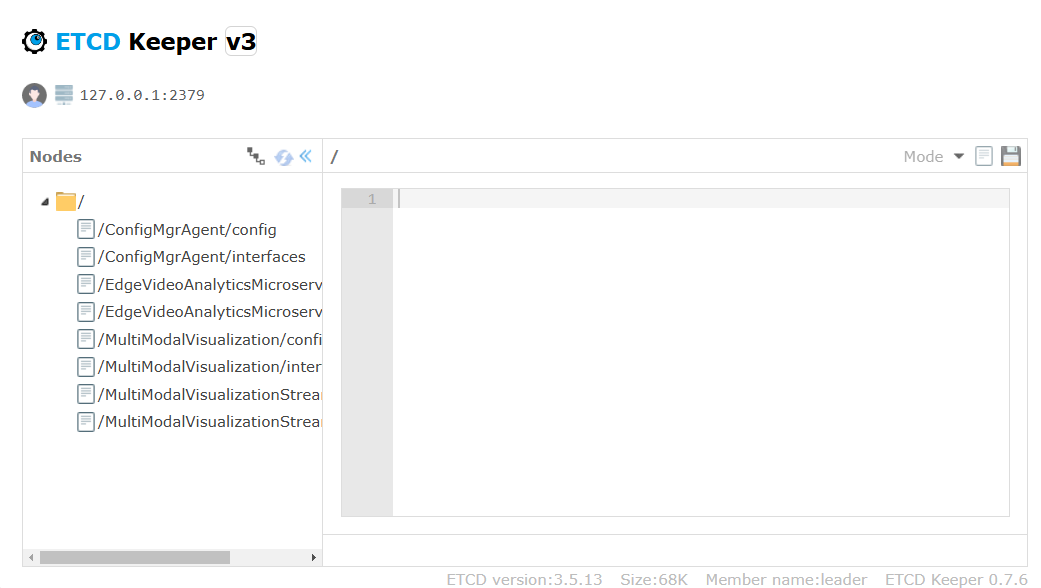This screenshot has width=1041, height=588.
Task: Click the Size:68K status text
Action: 654,579
